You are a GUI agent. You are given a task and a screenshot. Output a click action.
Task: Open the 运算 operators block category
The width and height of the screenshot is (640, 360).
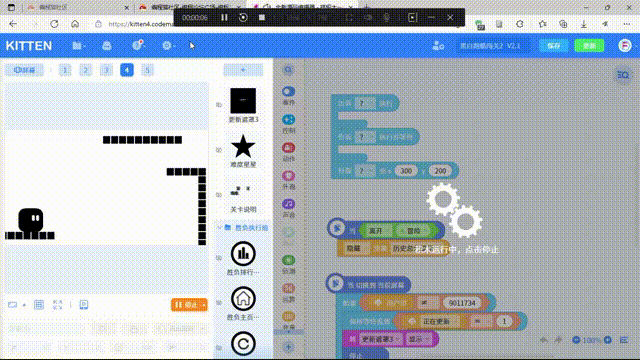click(x=289, y=293)
